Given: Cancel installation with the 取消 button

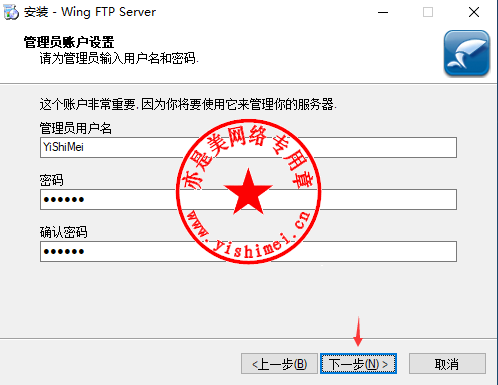Looking at the screenshot, I should coord(447,364).
